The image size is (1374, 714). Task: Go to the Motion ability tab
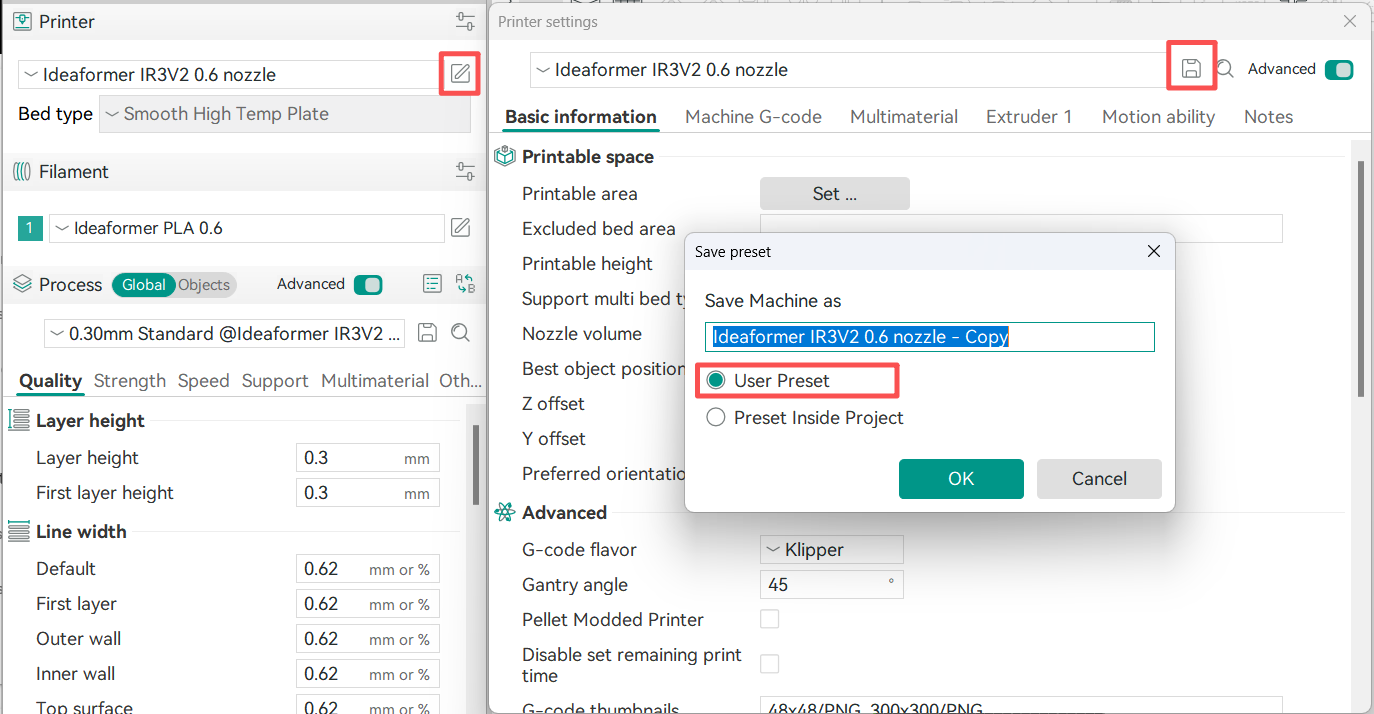tap(1158, 117)
